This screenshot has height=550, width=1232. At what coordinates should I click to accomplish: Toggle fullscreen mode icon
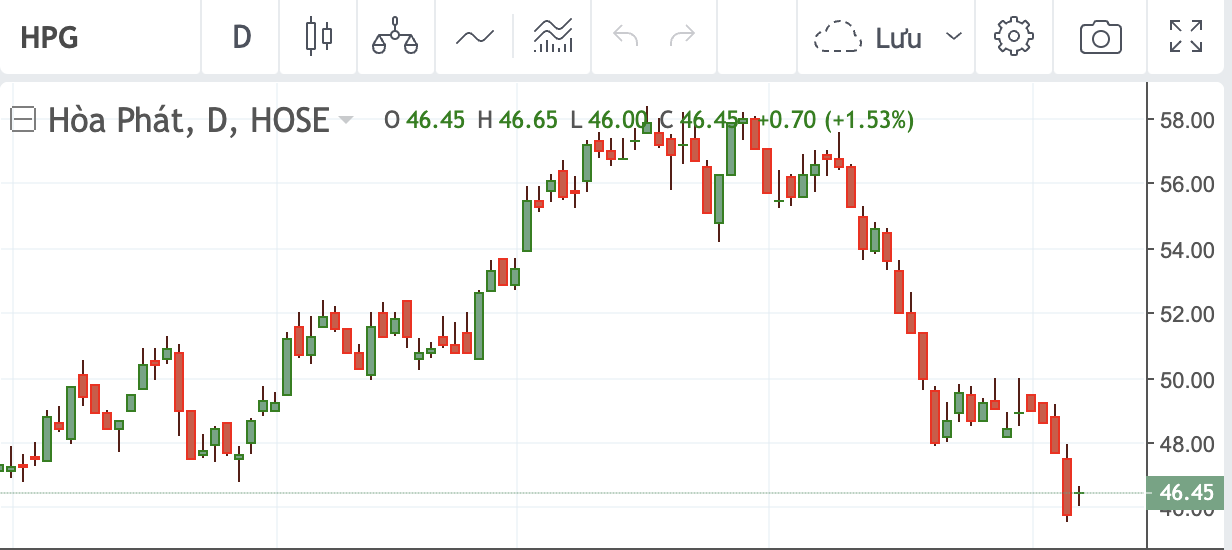click(1186, 37)
